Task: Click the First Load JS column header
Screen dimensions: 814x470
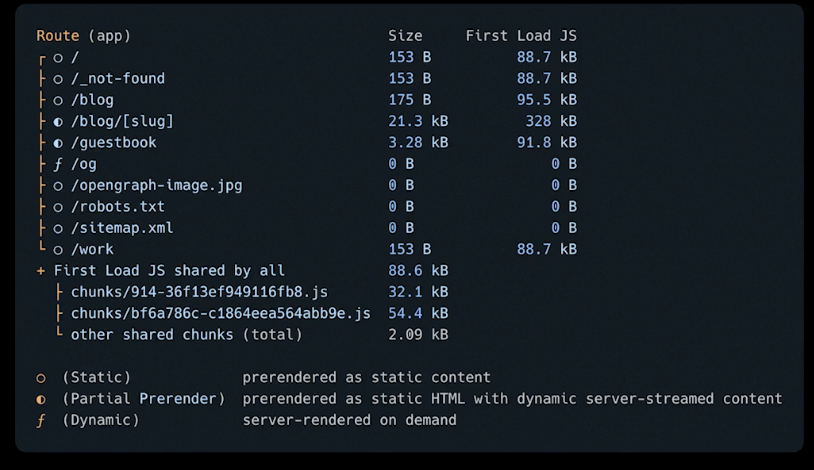Action: (x=521, y=36)
